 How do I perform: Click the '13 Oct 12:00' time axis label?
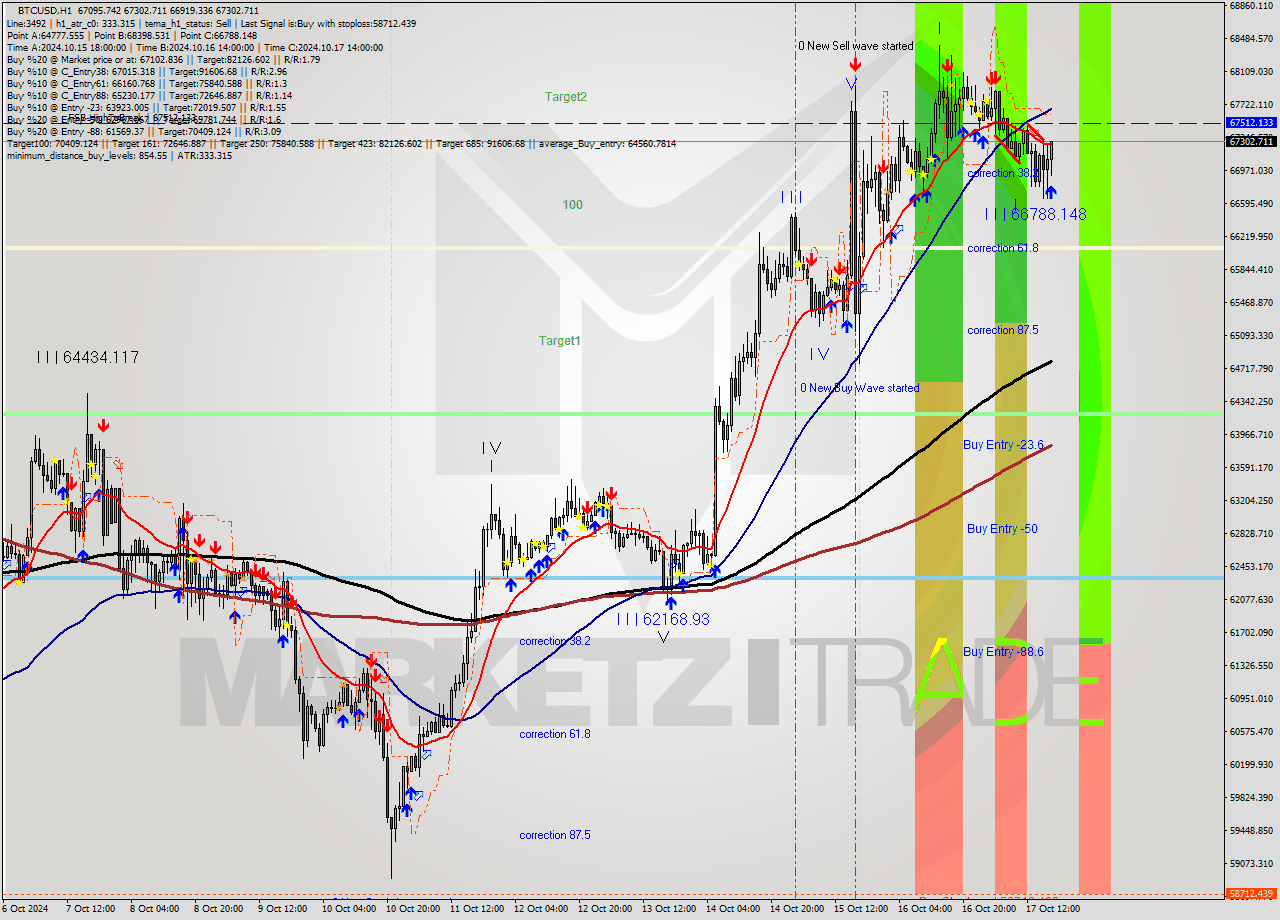point(669,909)
